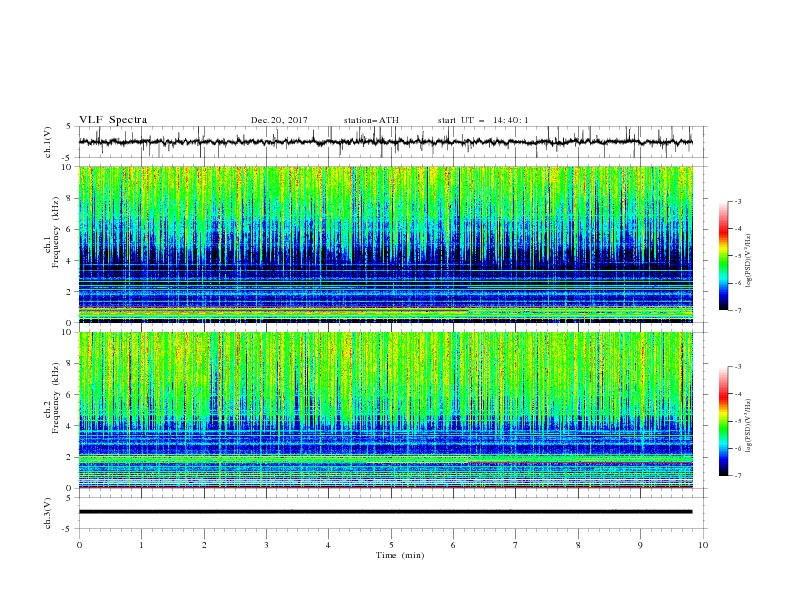Click the "ch.1(V)" axis label
The width and height of the screenshot is (792, 612).
48,142
